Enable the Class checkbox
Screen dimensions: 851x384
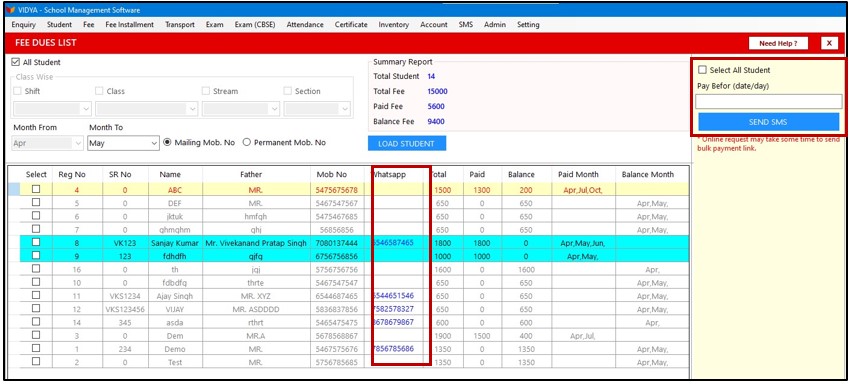point(99,91)
